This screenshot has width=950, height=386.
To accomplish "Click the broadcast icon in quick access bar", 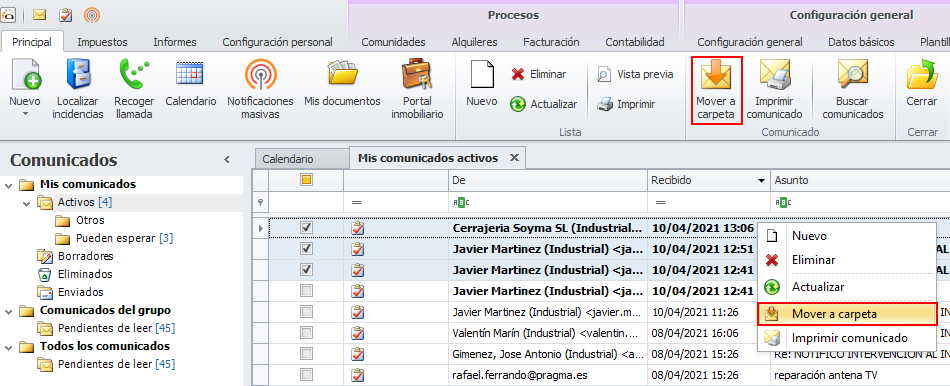I will 92,15.
